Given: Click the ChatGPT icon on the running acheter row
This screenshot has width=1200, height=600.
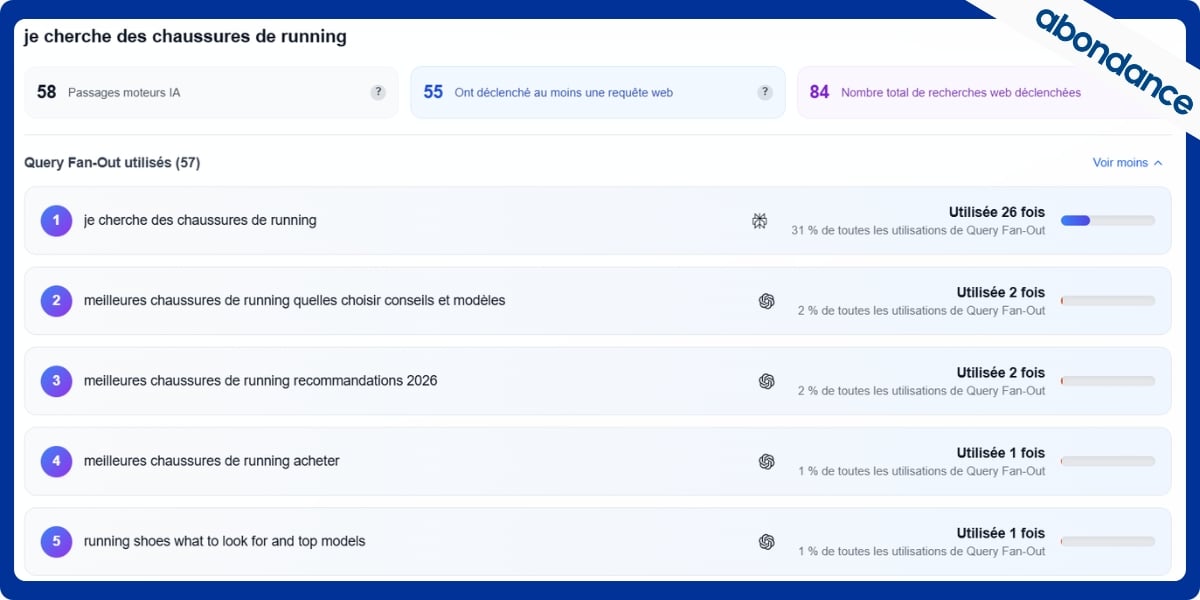Looking at the screenshot, I should click(x=767, y=461).
